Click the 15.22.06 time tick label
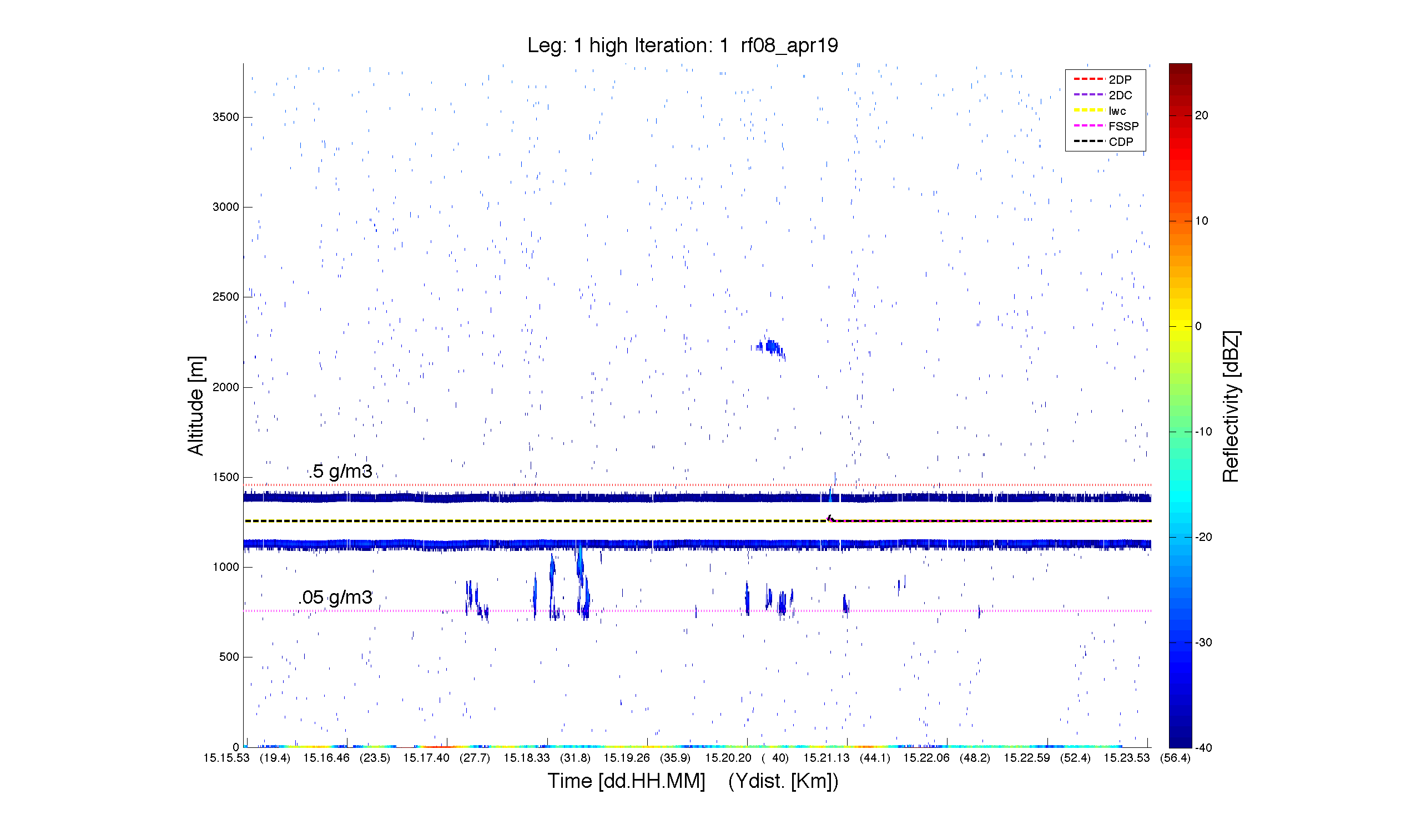The height and width of the screenshot is (840, 1406). (x=926, y=758)
